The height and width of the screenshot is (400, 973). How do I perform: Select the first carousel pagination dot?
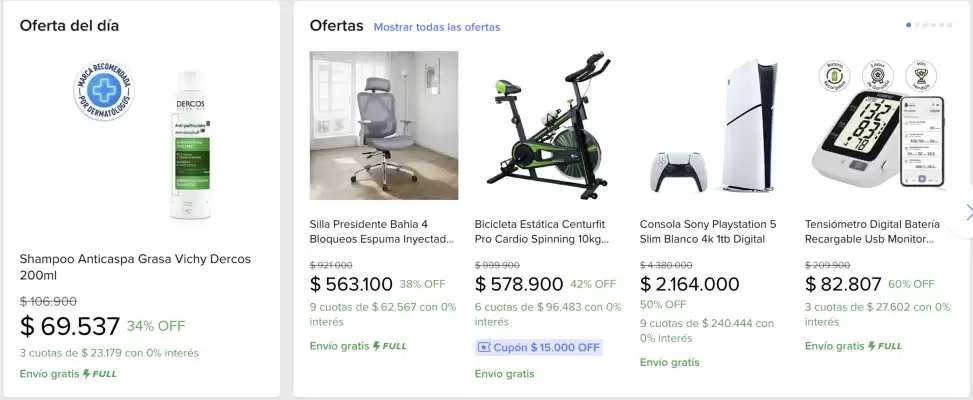click(x=908, y=25)
